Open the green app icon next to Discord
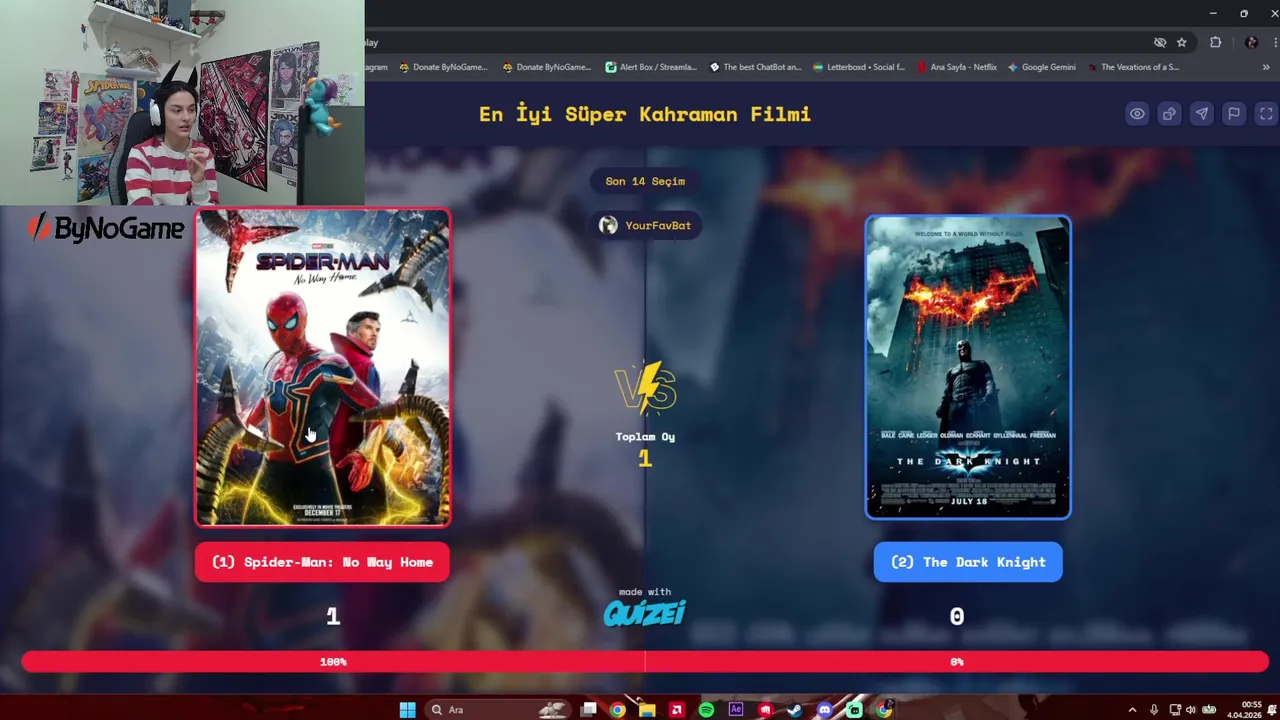This screenshot has width=1280, height=720. click(x=854, y=710)
